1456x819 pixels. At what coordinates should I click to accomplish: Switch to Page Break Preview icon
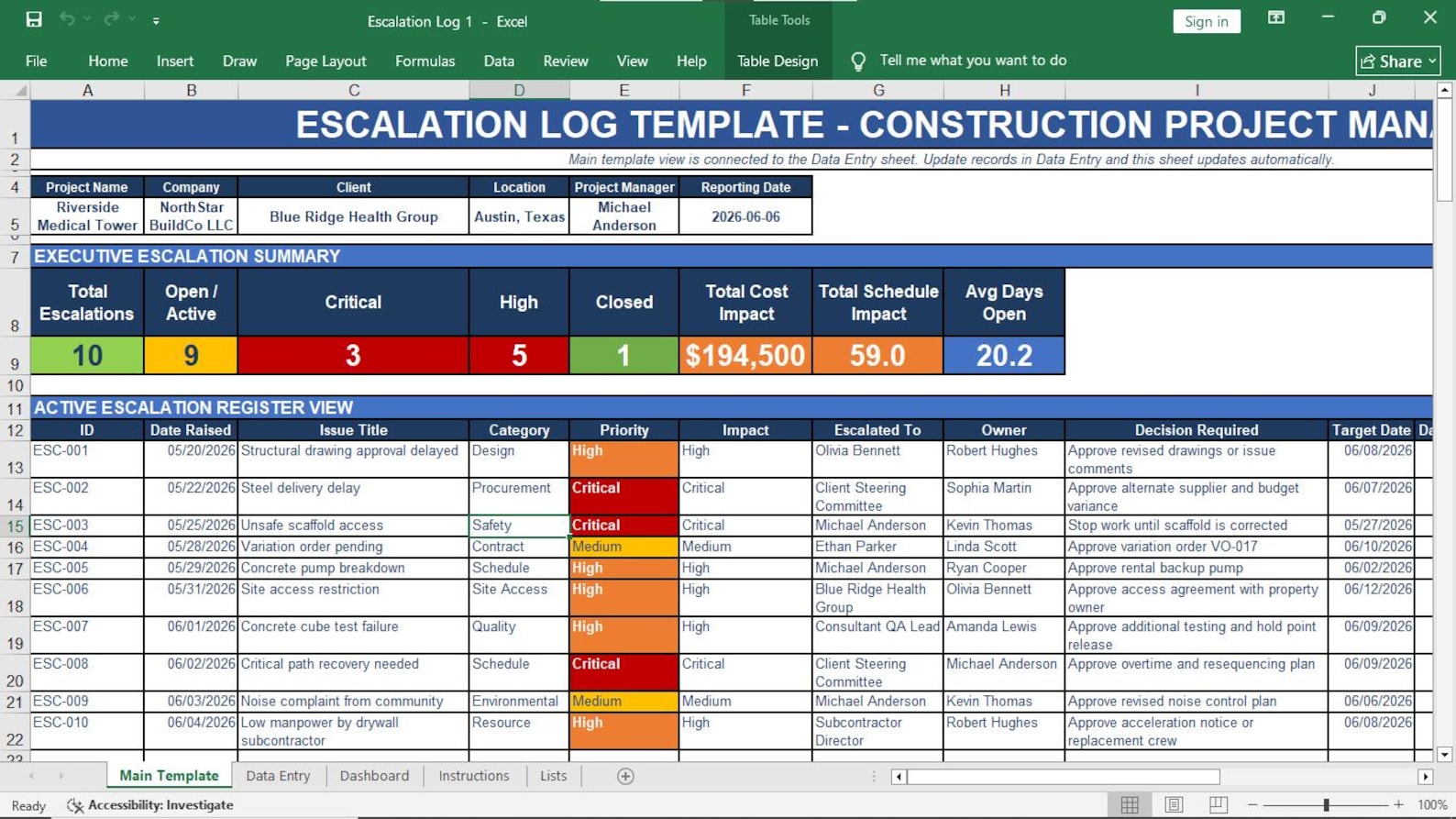(1218, 804)
